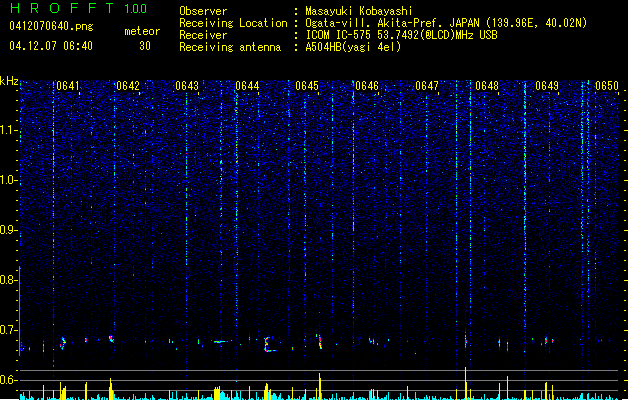Select the file name 0412070640.png

51,26
